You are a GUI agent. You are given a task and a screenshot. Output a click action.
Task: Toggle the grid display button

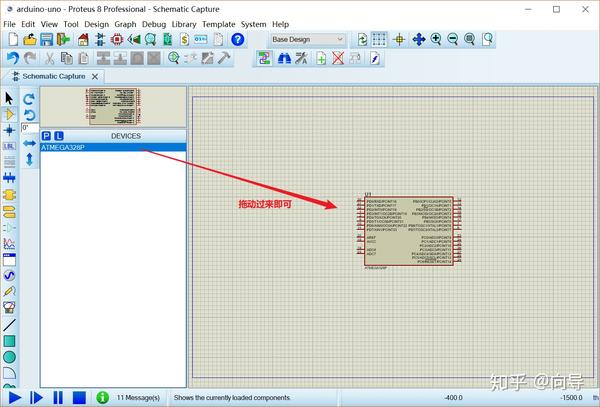[379, 39]
